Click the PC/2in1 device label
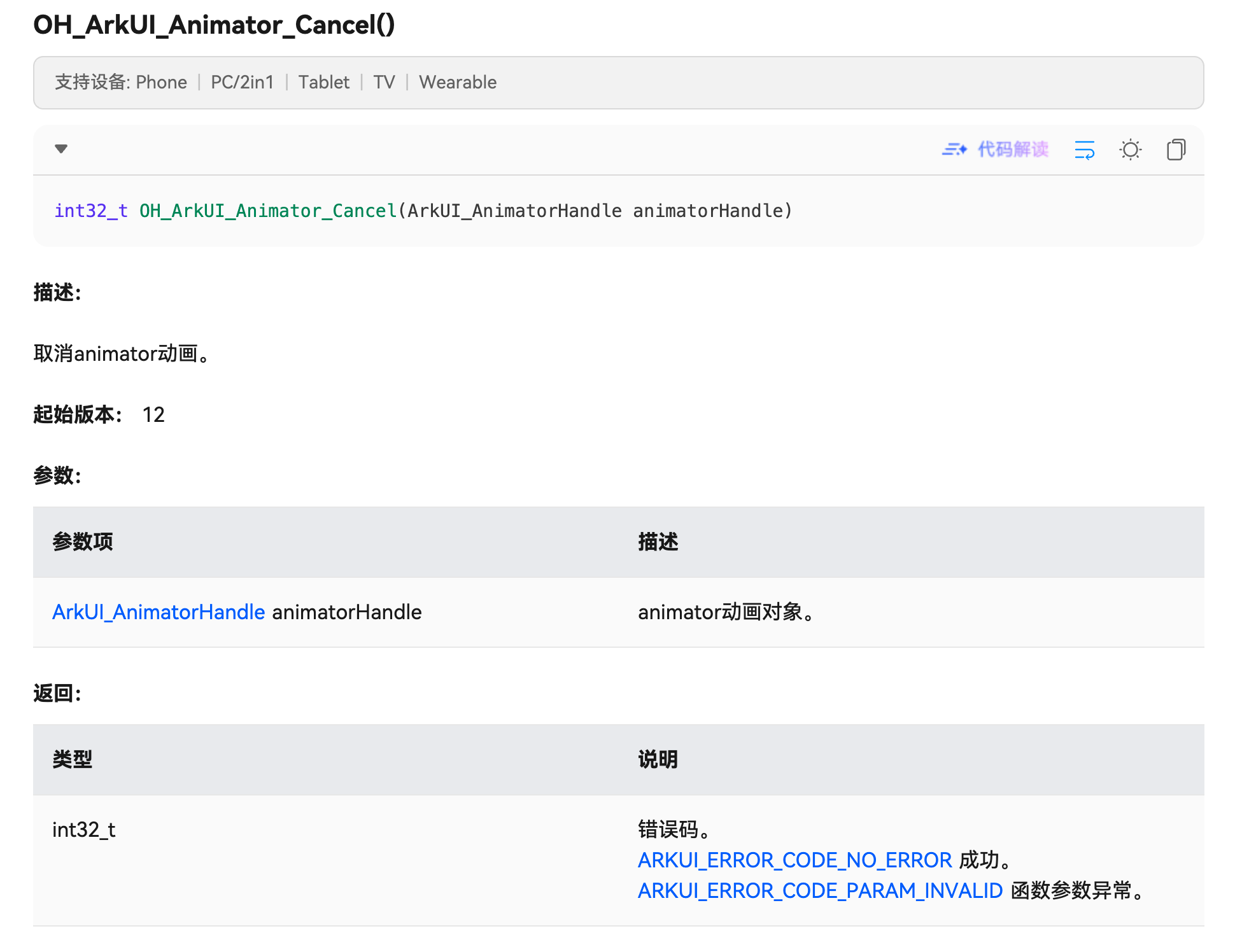1235x952 pixels. coord(242,83)
